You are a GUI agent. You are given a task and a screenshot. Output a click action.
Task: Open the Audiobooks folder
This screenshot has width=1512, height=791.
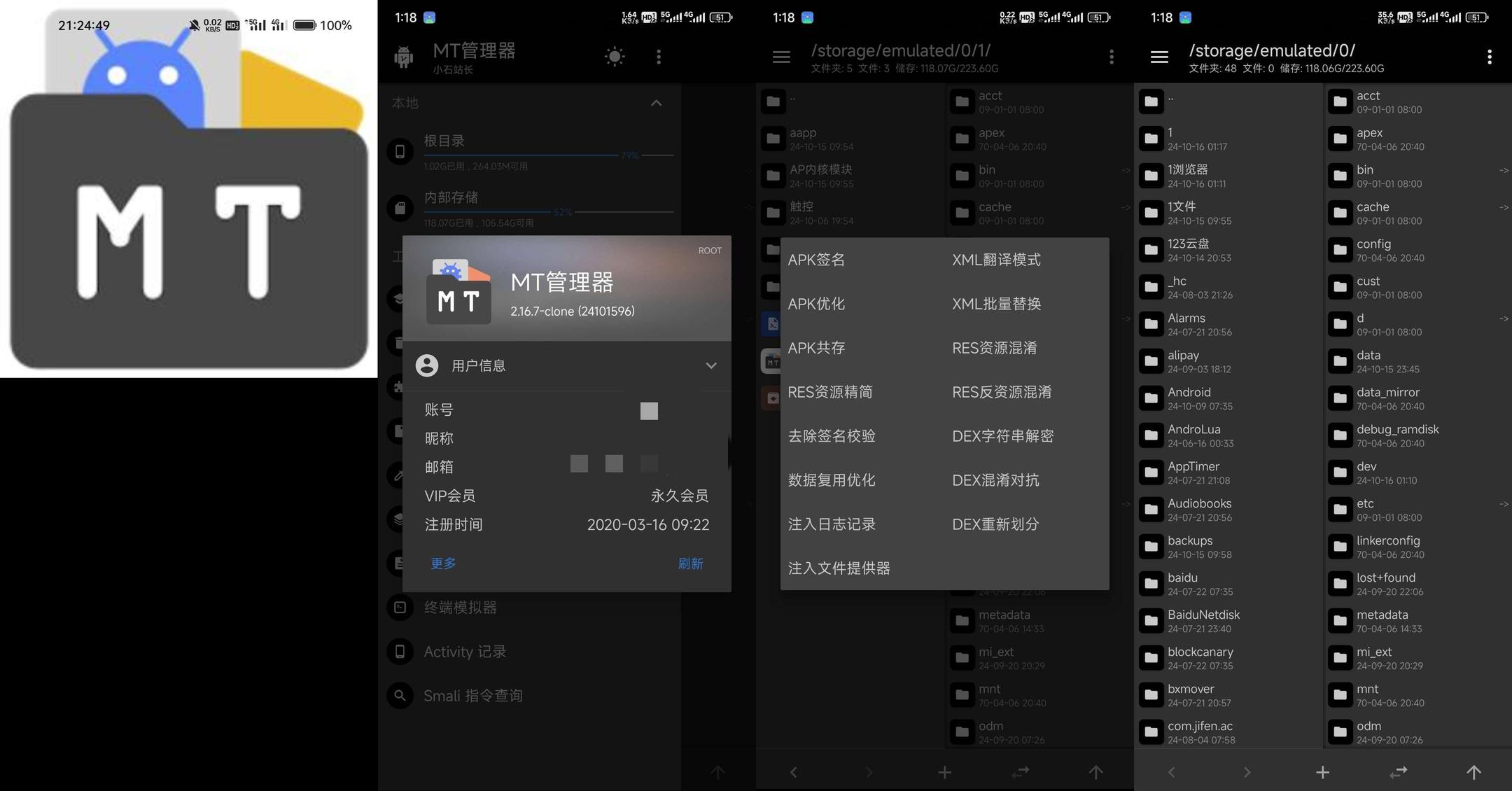(1228, 510)
